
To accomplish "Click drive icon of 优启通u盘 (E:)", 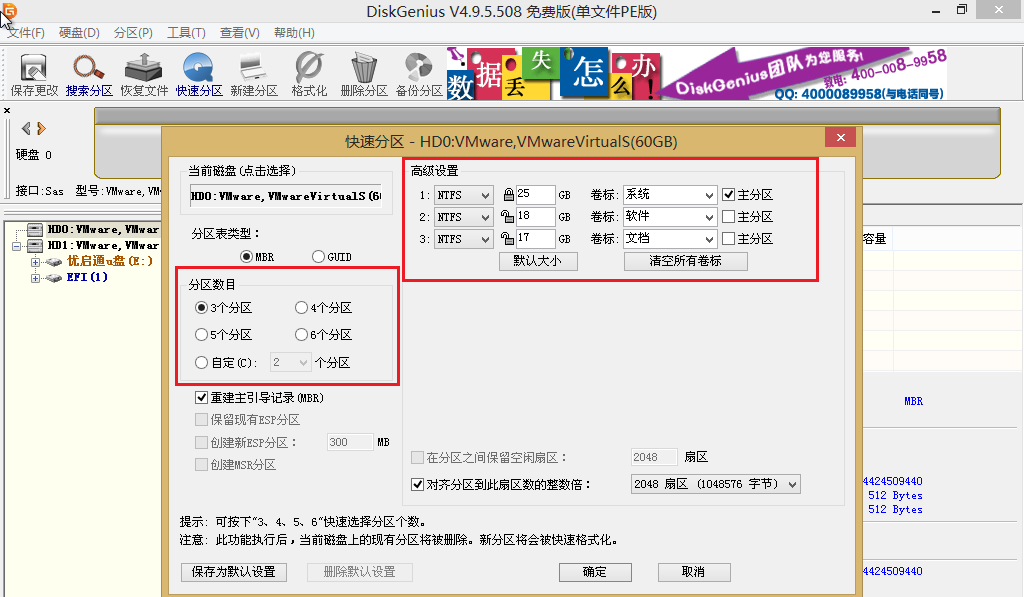I will [x=54, y=261].
